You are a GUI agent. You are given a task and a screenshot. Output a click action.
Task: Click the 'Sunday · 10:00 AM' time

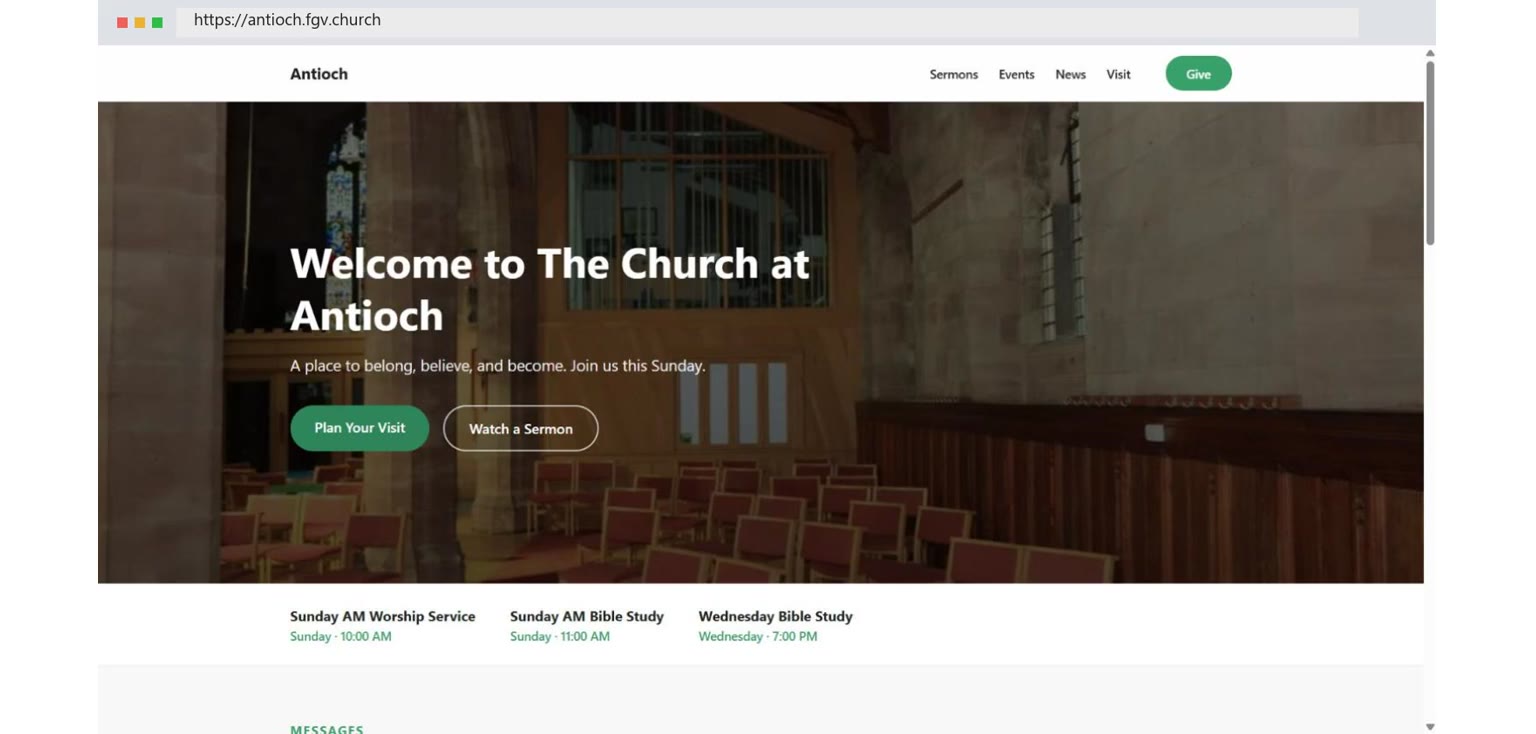(341, 636)
